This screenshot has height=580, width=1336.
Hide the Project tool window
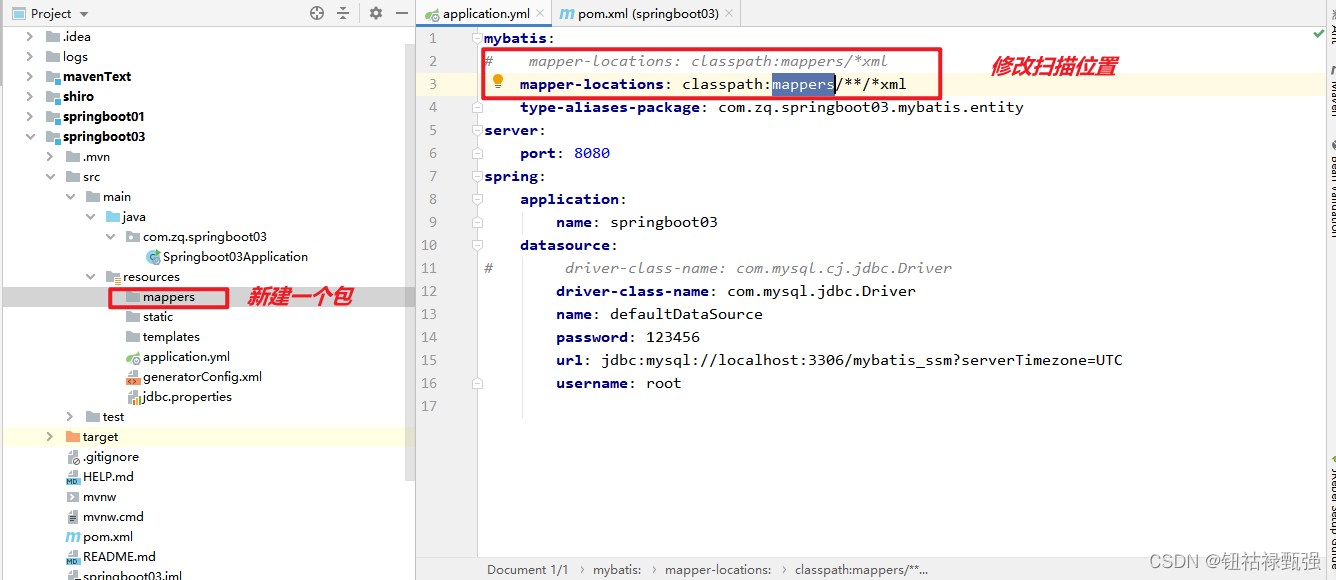click(399, 13)
